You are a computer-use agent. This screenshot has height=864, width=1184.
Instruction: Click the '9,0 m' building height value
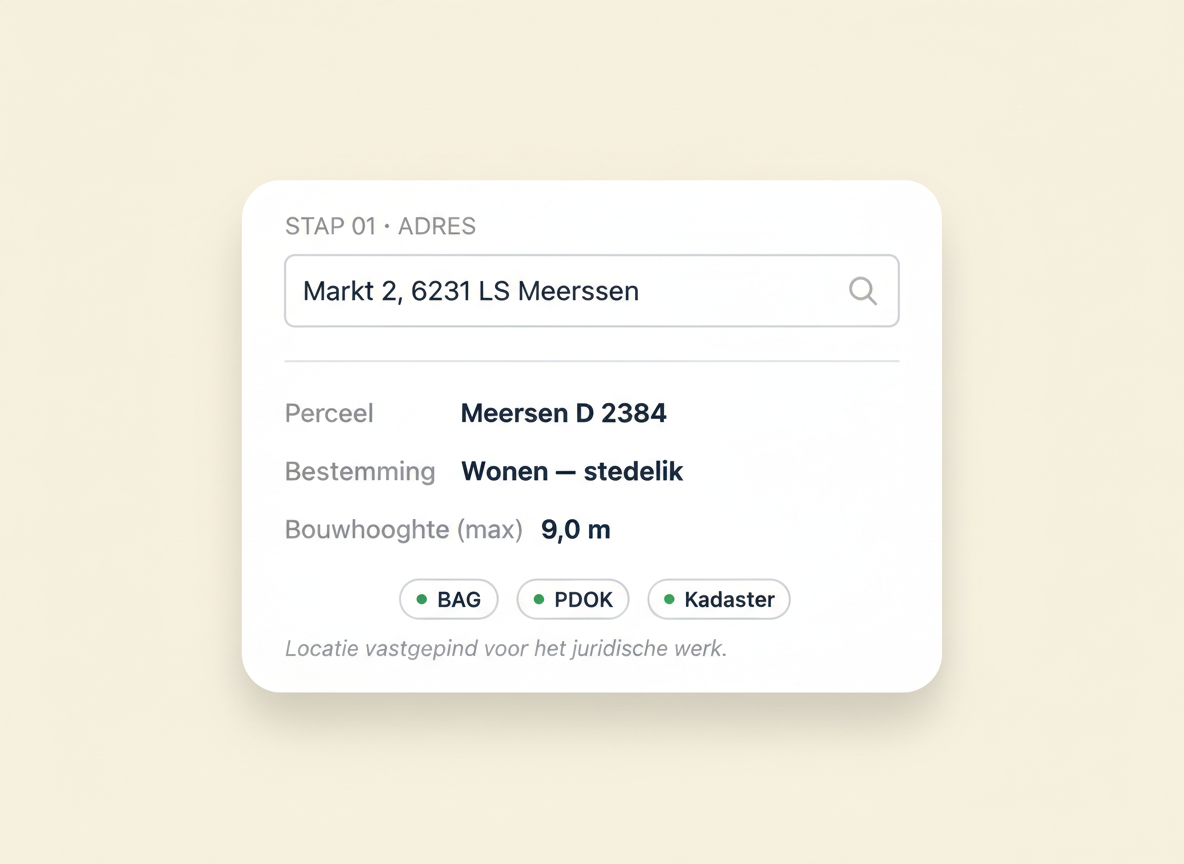[x=575, y=529]
